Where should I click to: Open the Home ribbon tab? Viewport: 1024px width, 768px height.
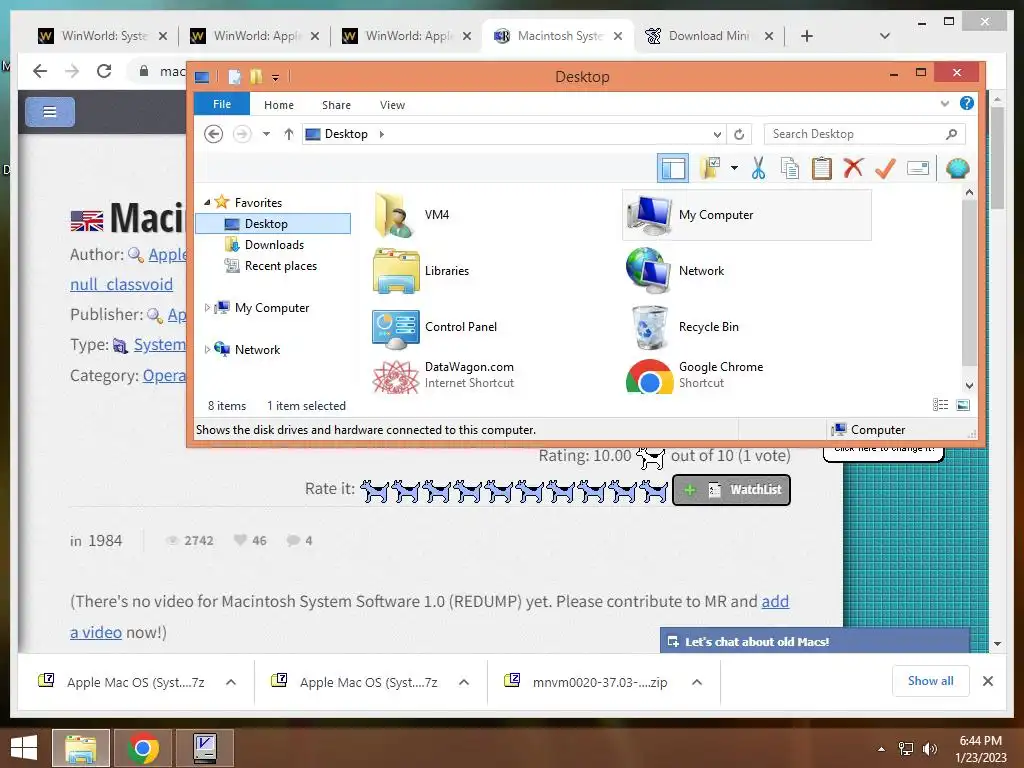[279, 104]
